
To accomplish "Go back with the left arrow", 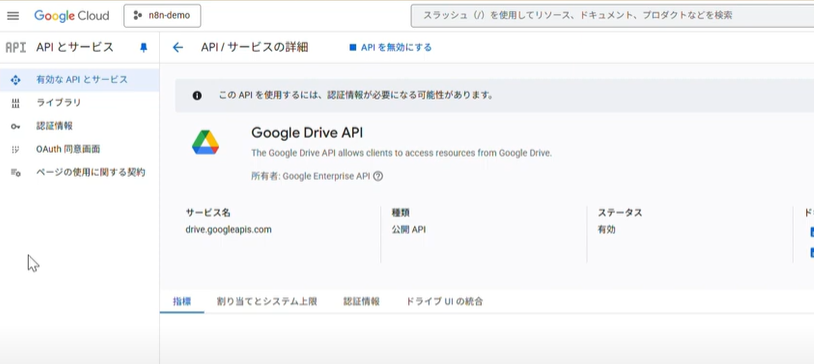I will [178, 48].
